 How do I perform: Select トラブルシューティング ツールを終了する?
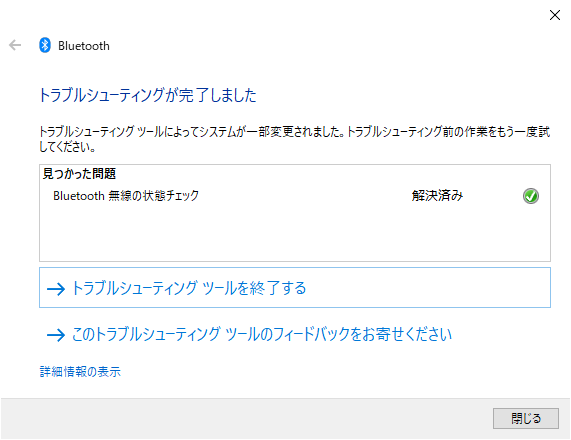coord(295,287)
